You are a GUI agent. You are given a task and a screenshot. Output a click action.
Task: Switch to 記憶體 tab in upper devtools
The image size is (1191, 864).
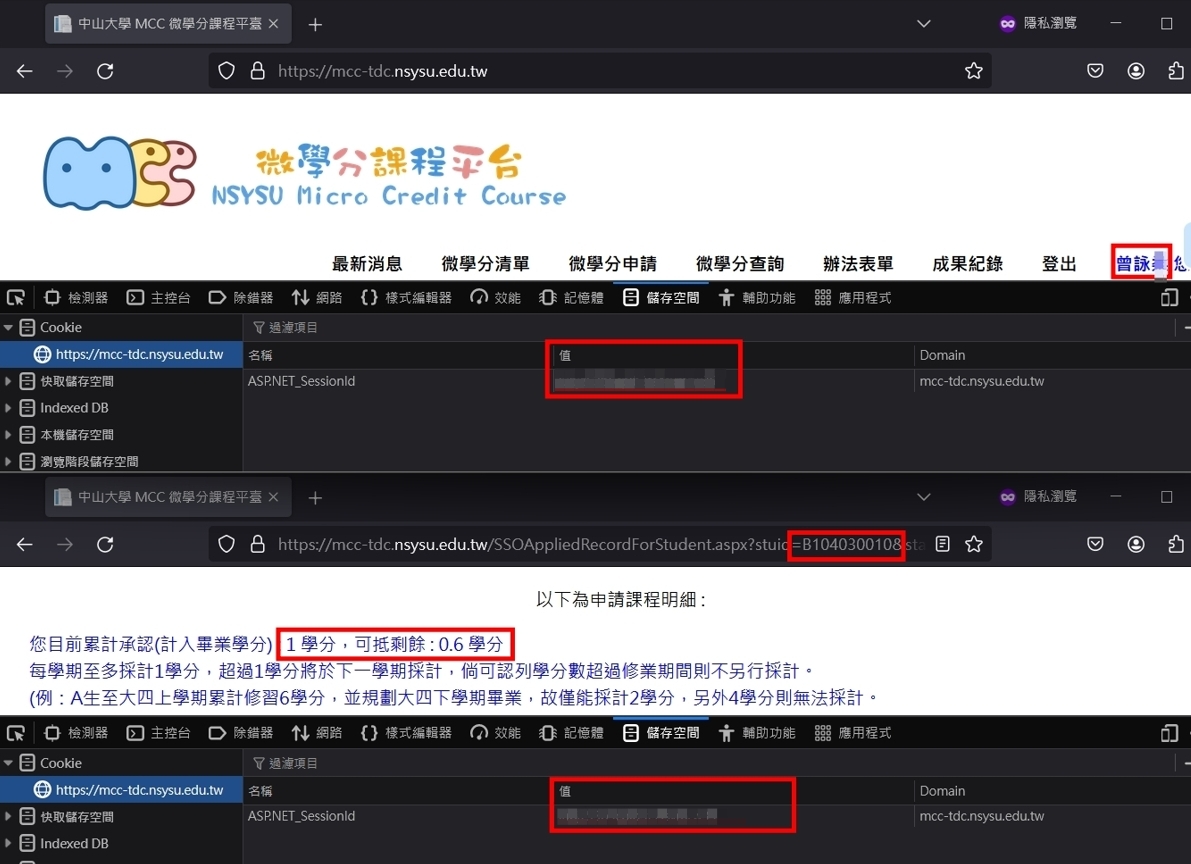571,297
